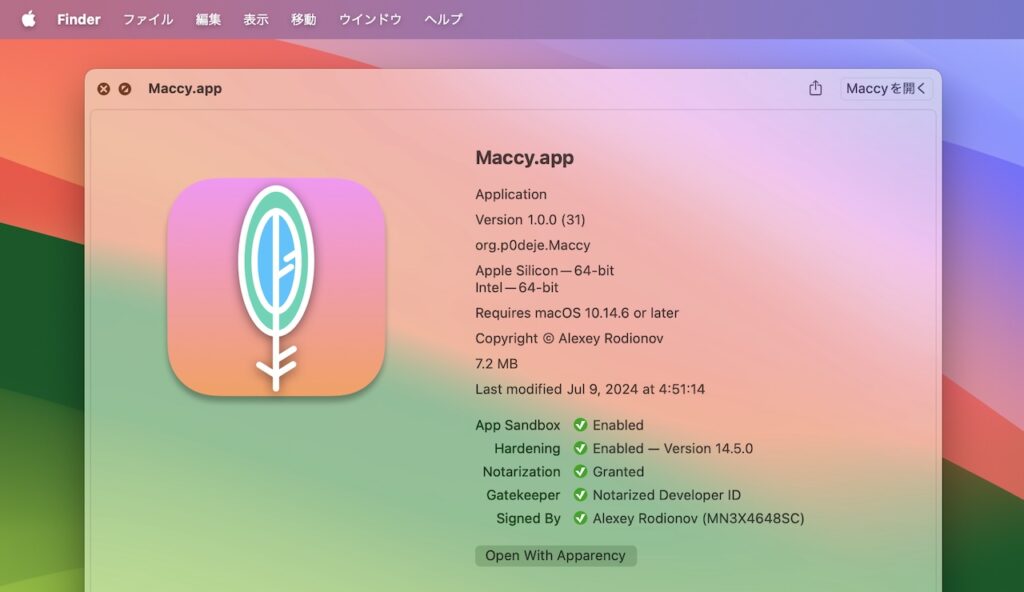
Task: Click the Open With Apparency button
Action: (x=555, y=555)
